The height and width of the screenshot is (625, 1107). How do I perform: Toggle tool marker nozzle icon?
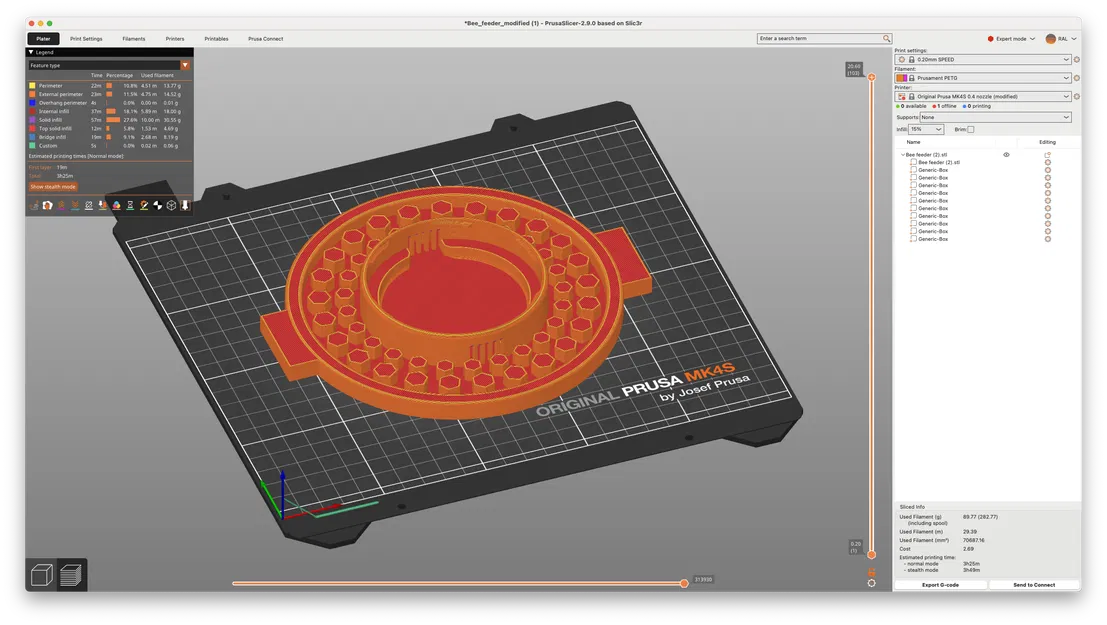185,206
